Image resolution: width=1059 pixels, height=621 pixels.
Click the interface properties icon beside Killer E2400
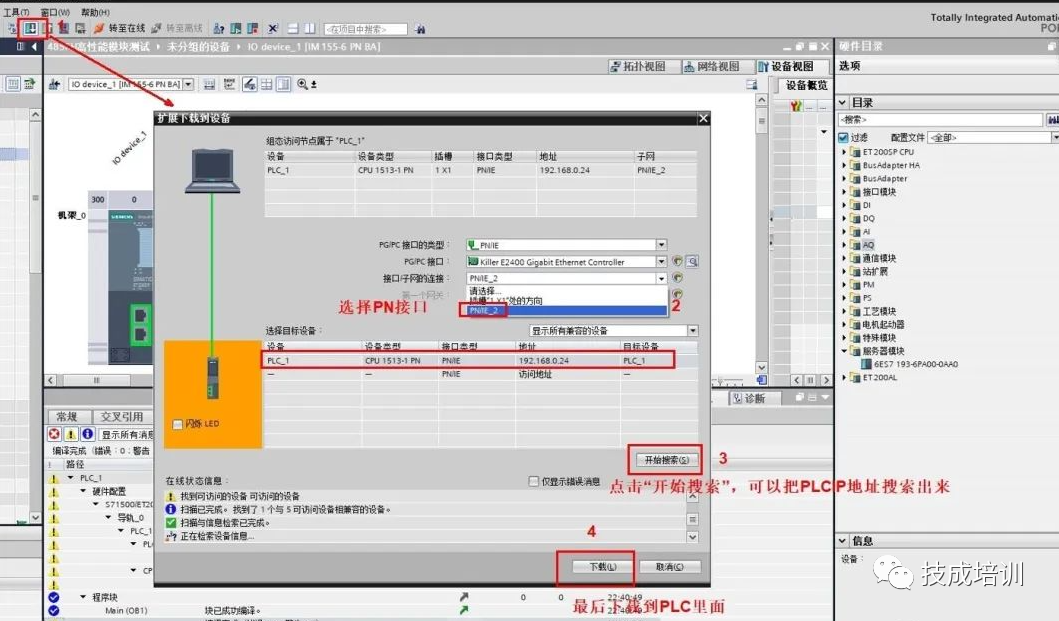692,262
